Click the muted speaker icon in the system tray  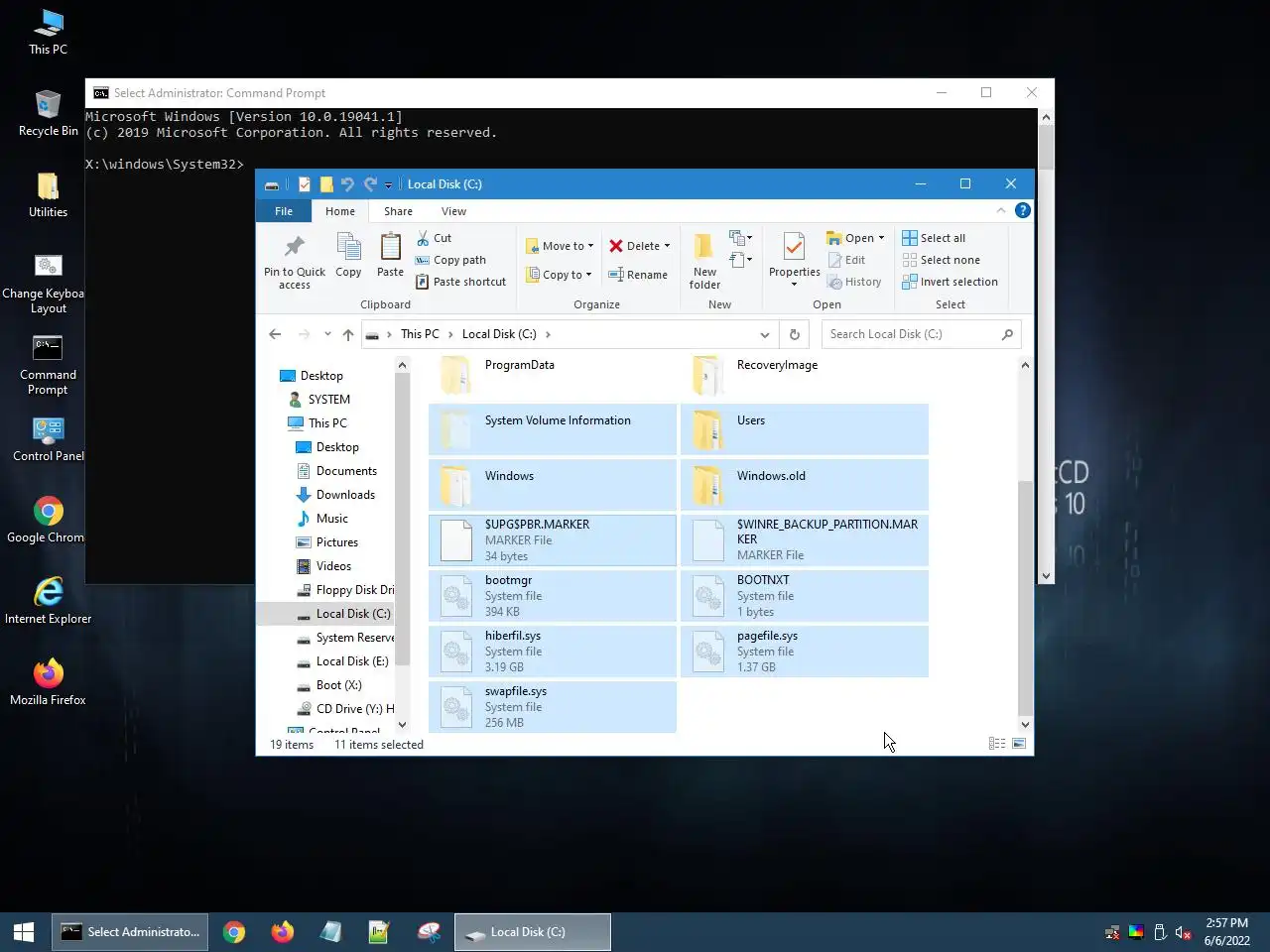tap(1183, 932)
